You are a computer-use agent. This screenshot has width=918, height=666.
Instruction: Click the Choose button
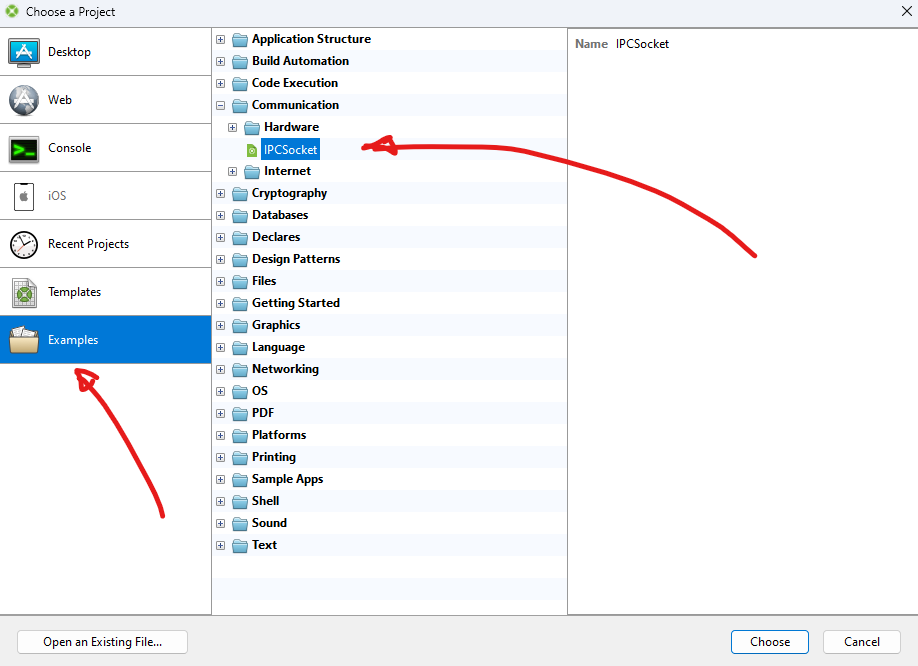pyautogui.click(x=770, y=642)
